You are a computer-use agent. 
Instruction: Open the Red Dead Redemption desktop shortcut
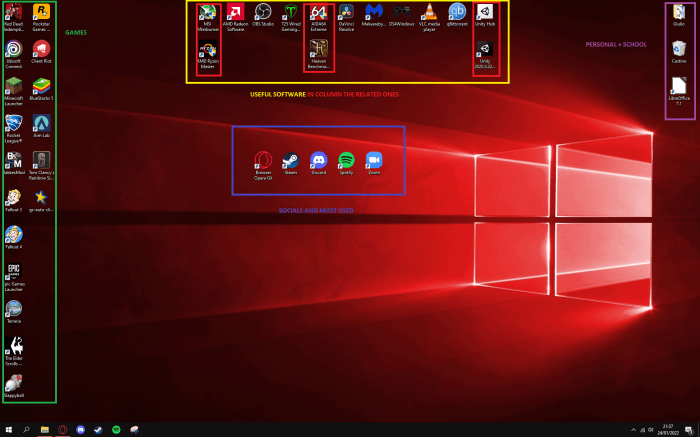pos(13,17)
